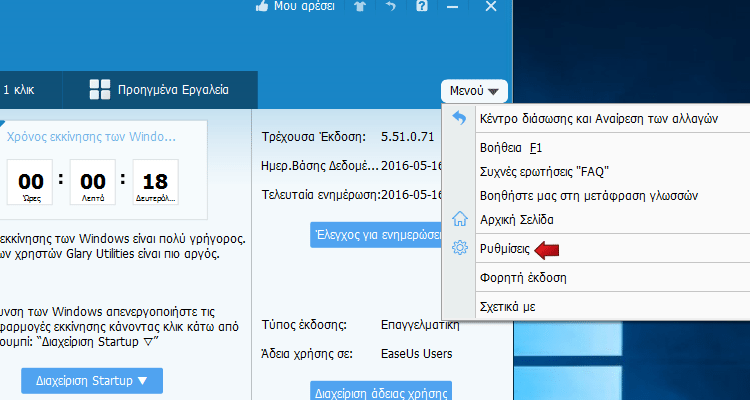Expand the Διαχείριση Startup dropdown button

click(x=92, y=381)
